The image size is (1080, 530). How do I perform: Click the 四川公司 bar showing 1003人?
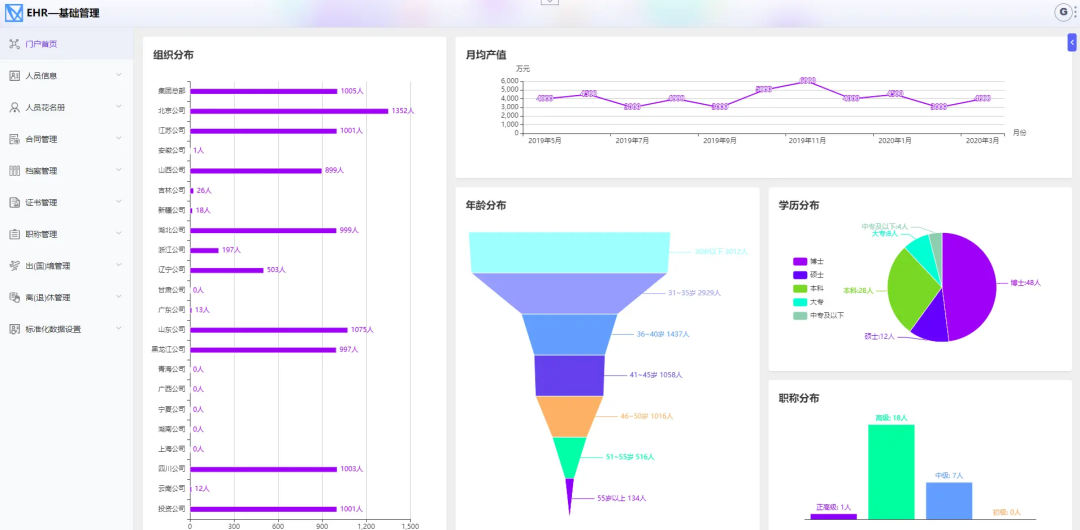coord(263,469)
